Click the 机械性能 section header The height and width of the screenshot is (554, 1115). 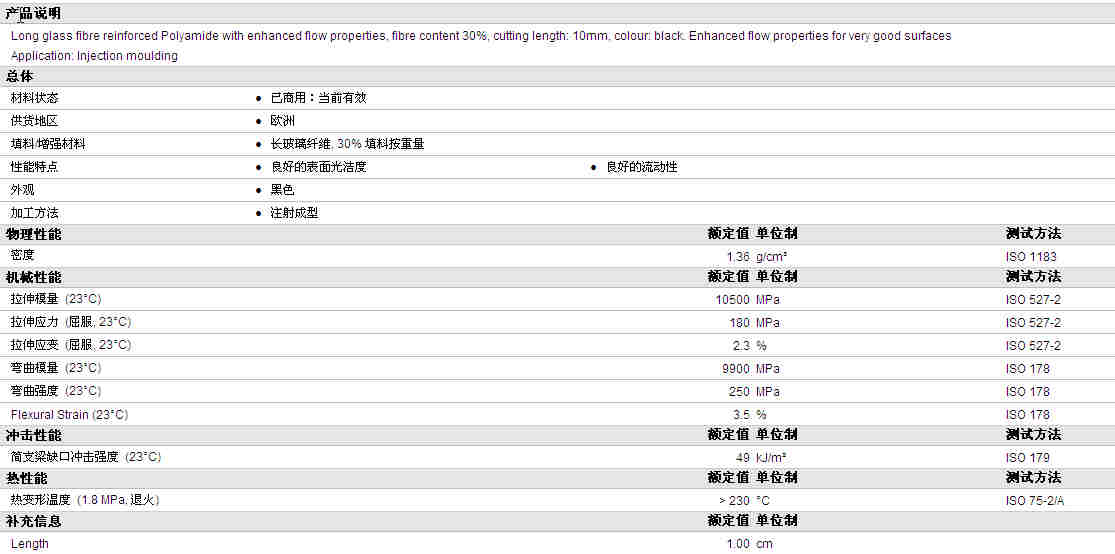[33, 277]
